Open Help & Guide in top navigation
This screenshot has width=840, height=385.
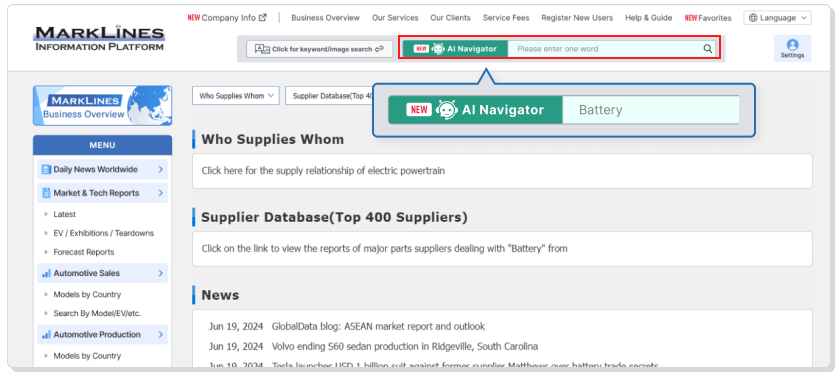(x=648, y=18)
